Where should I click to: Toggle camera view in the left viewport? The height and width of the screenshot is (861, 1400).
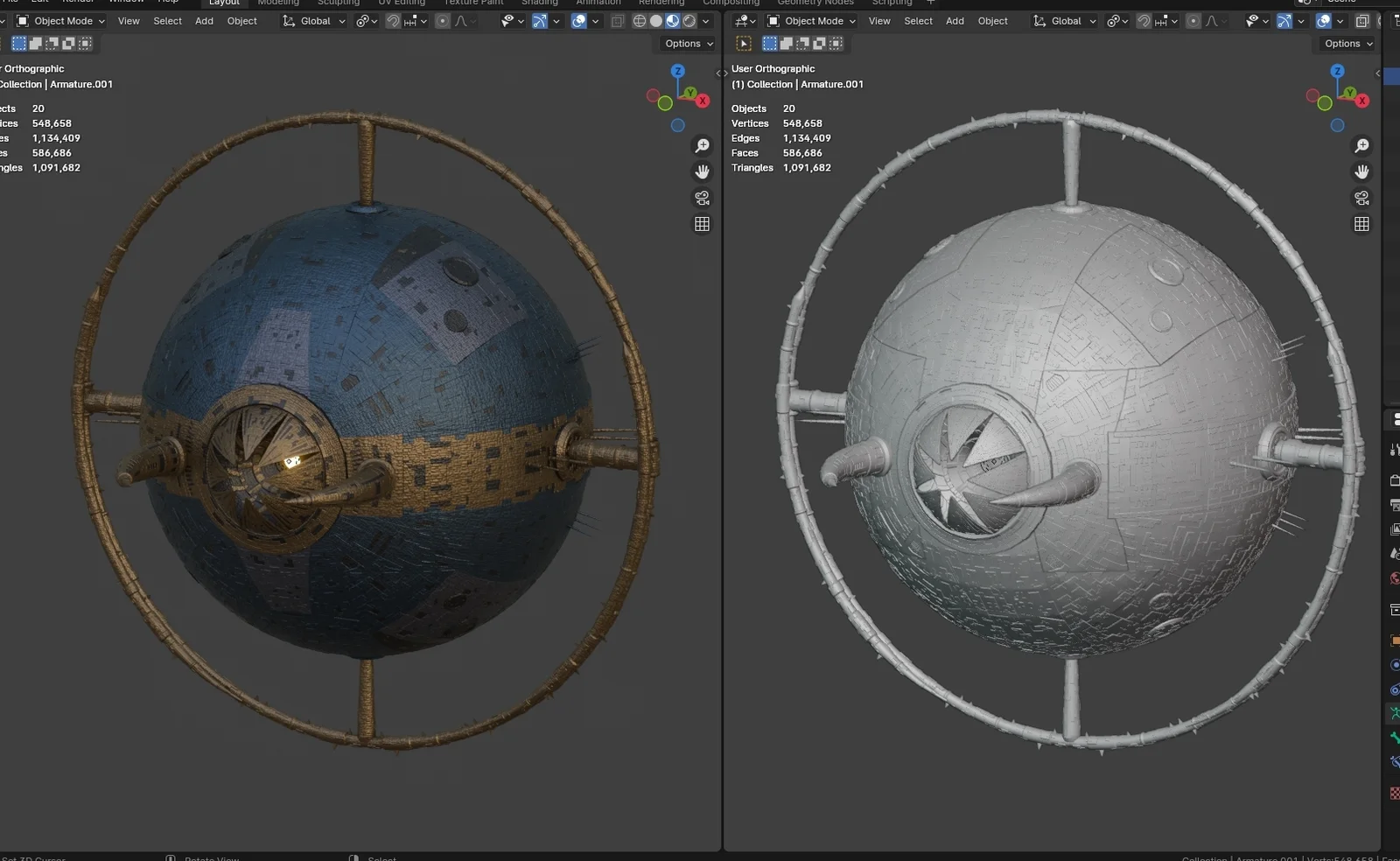(702, 198)
